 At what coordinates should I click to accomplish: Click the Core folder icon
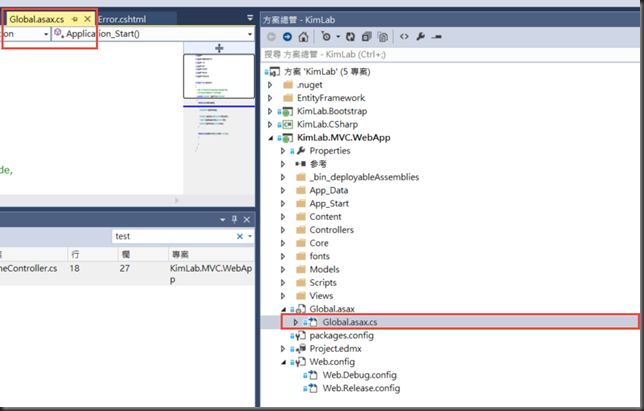pos(301,243)
